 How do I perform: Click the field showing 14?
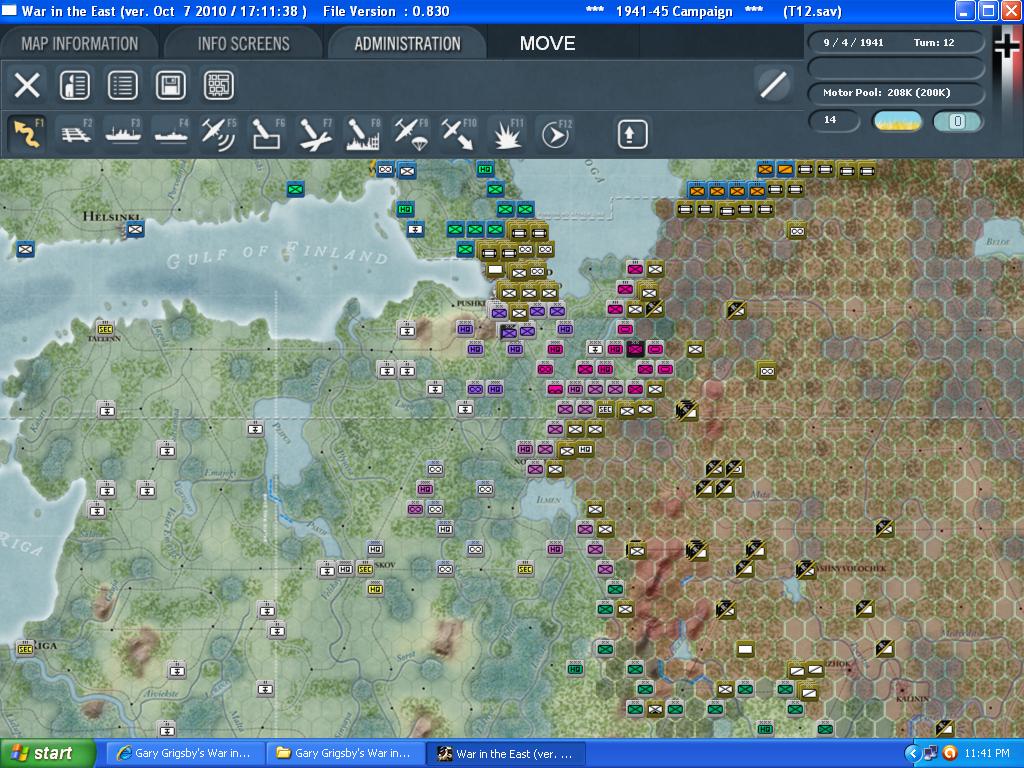pos(833,120)
